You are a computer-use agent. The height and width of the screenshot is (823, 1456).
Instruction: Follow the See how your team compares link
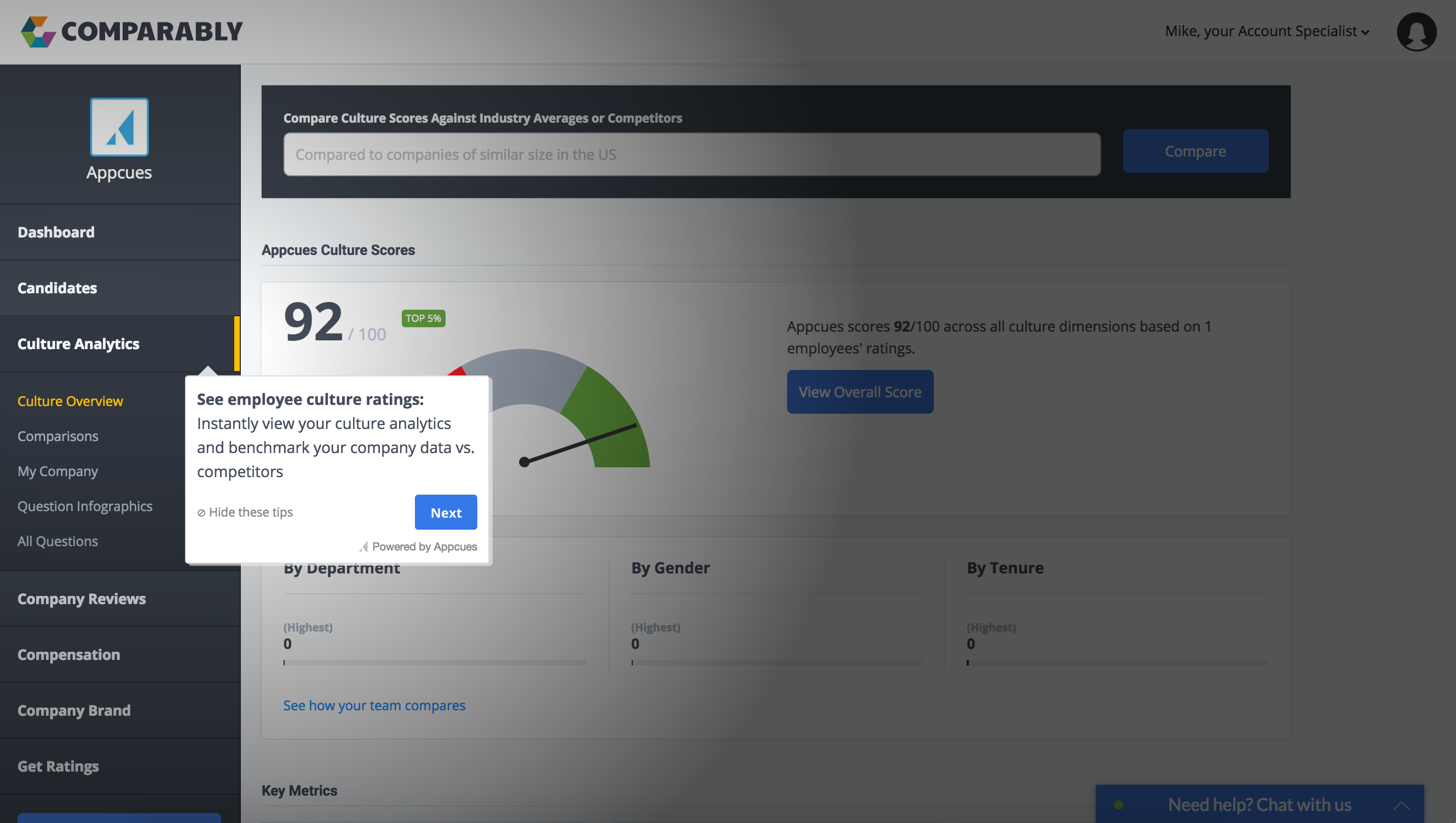(x=374, y=705)
